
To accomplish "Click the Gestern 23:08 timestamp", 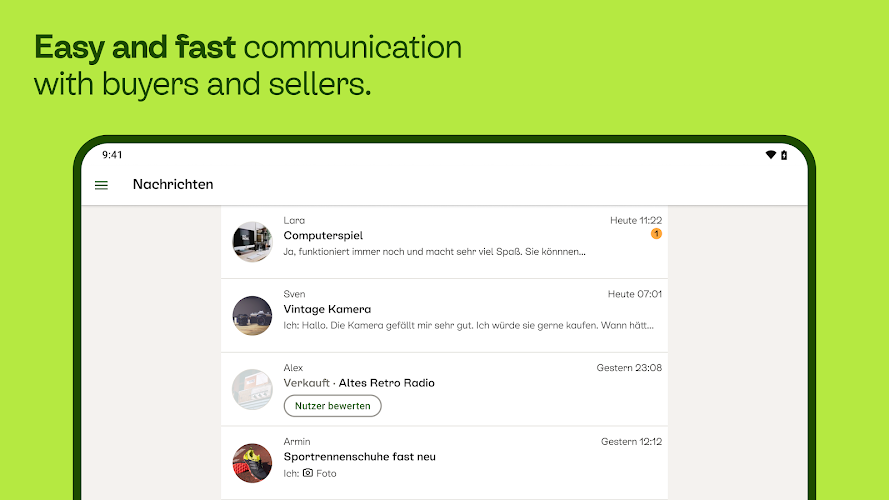I will [x=629, y=368].
